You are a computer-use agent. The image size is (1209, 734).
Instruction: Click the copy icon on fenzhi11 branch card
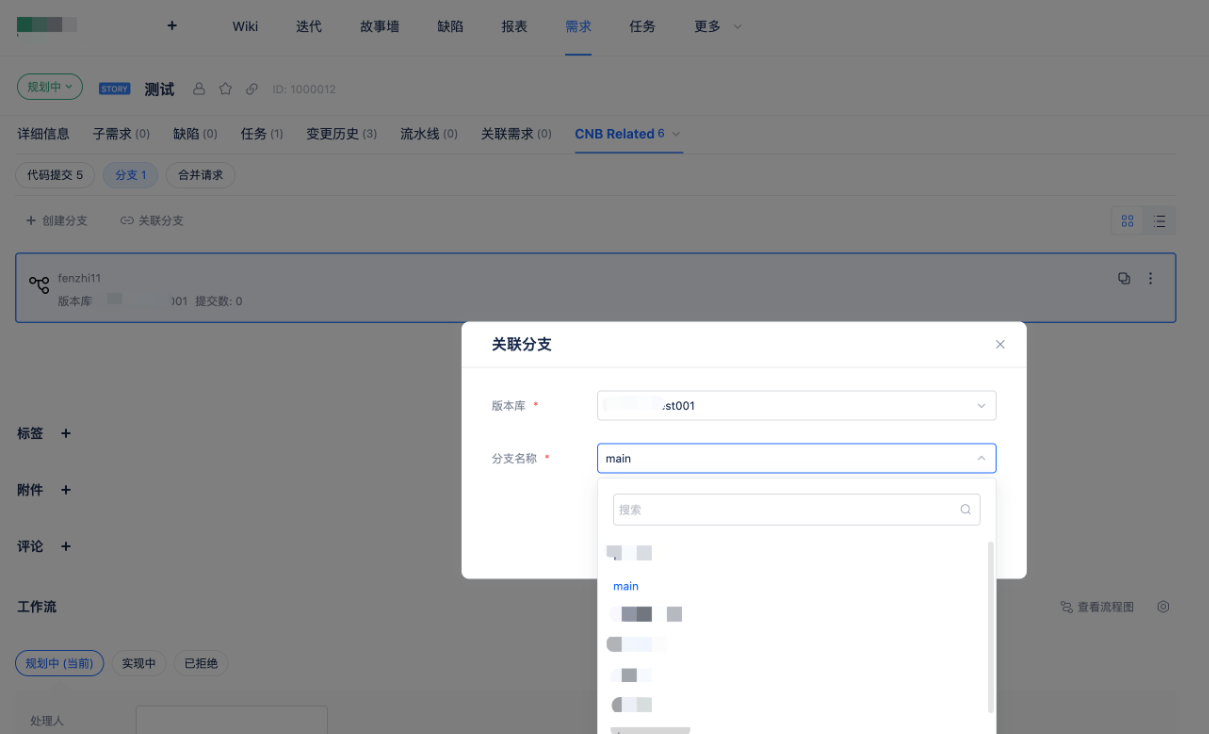1124,278
